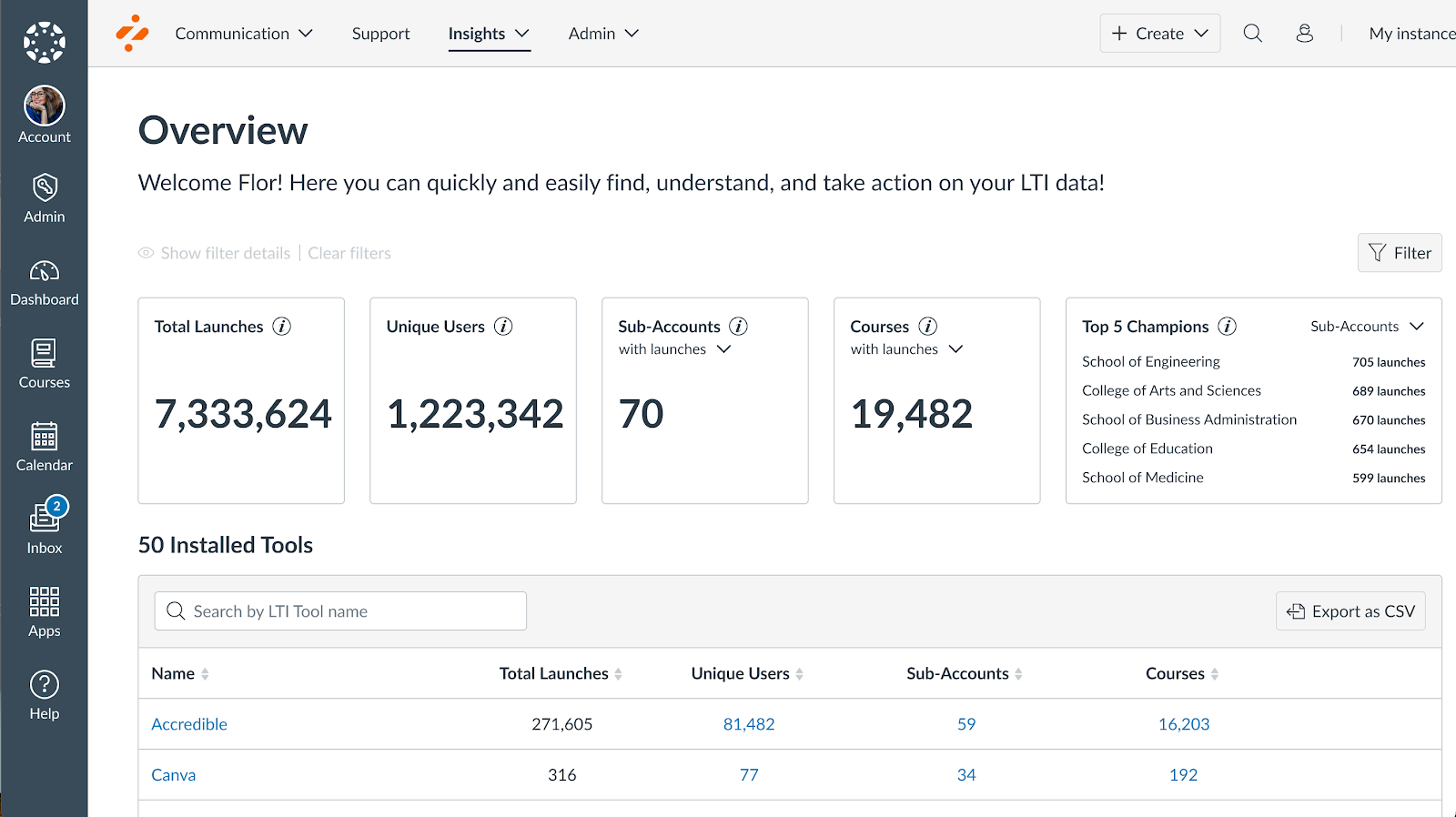Go to the Support menu item
1456x817 pixels.
(x=380, y=34)
